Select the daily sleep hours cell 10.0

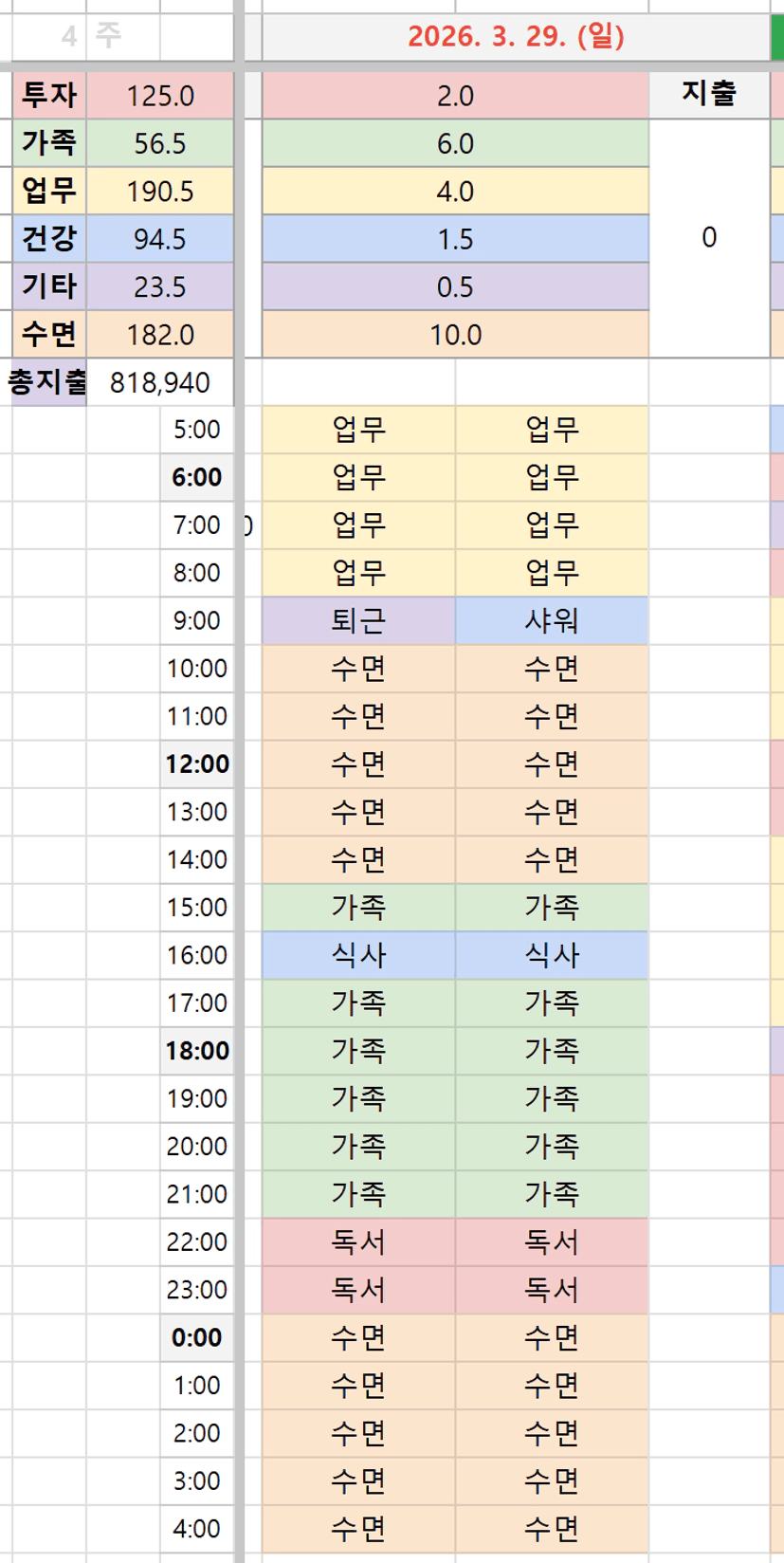[x=455, y=335]
